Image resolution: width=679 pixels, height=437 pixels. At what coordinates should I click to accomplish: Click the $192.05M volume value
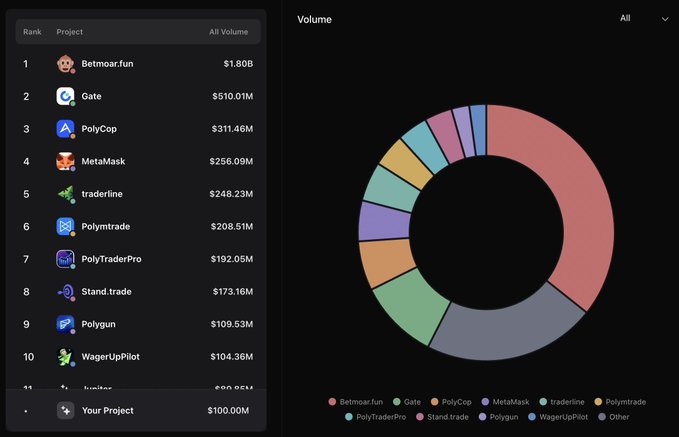pos(232,259)
